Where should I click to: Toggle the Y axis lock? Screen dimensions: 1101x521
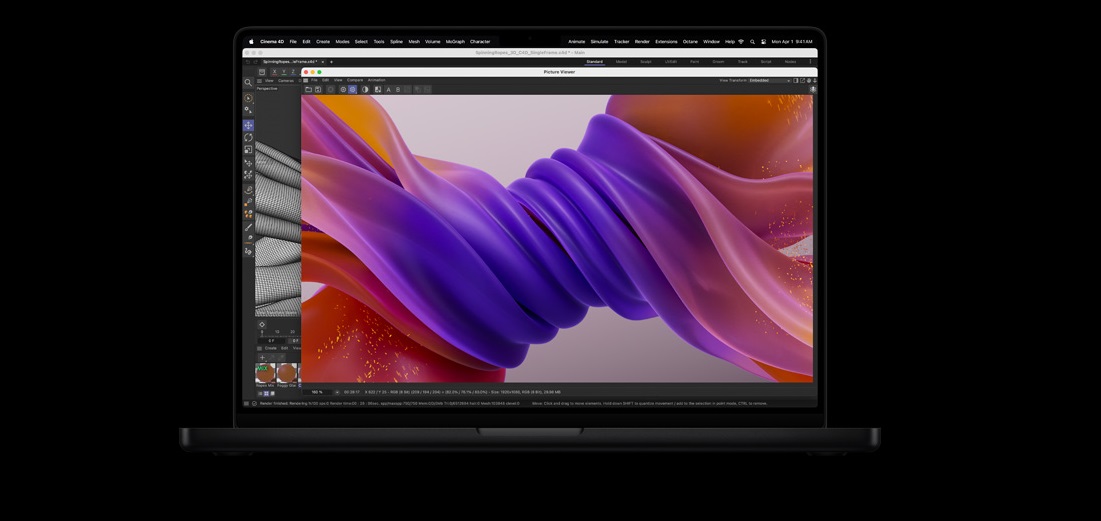click(284, 72)
